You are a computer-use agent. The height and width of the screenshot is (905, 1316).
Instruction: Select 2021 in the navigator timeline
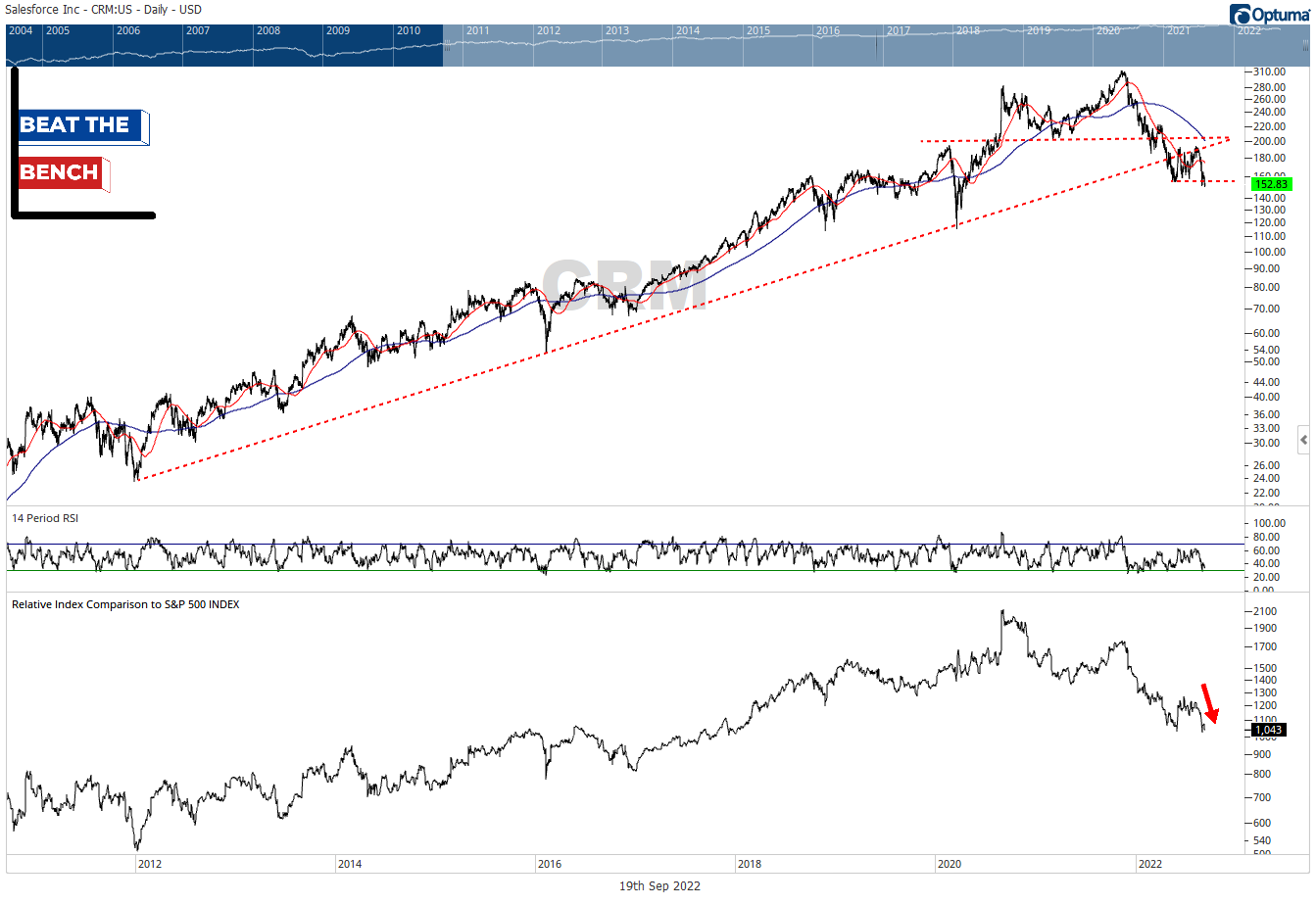[1179, 30]
